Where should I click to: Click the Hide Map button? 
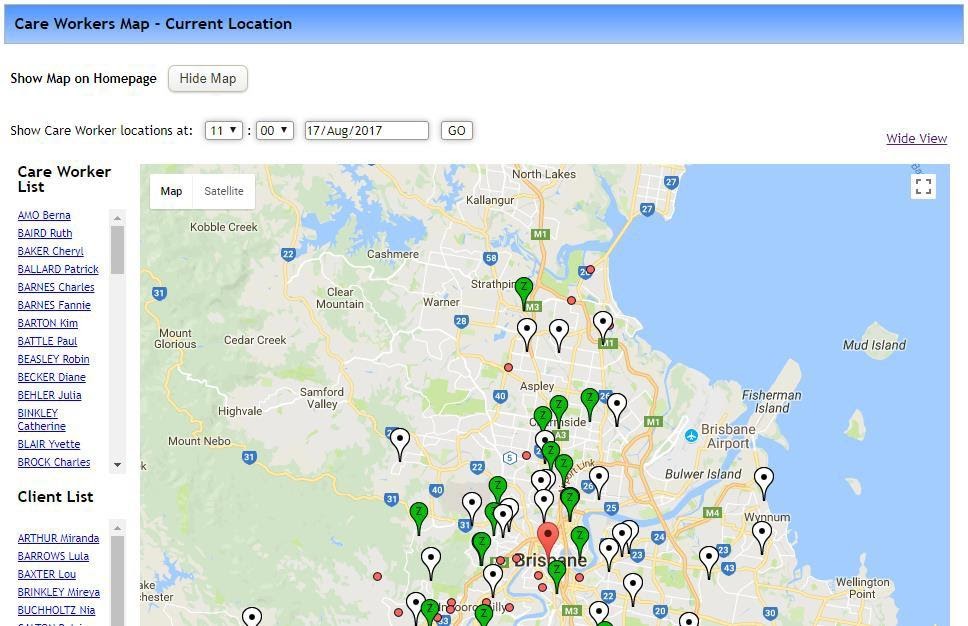pos(207,78)
